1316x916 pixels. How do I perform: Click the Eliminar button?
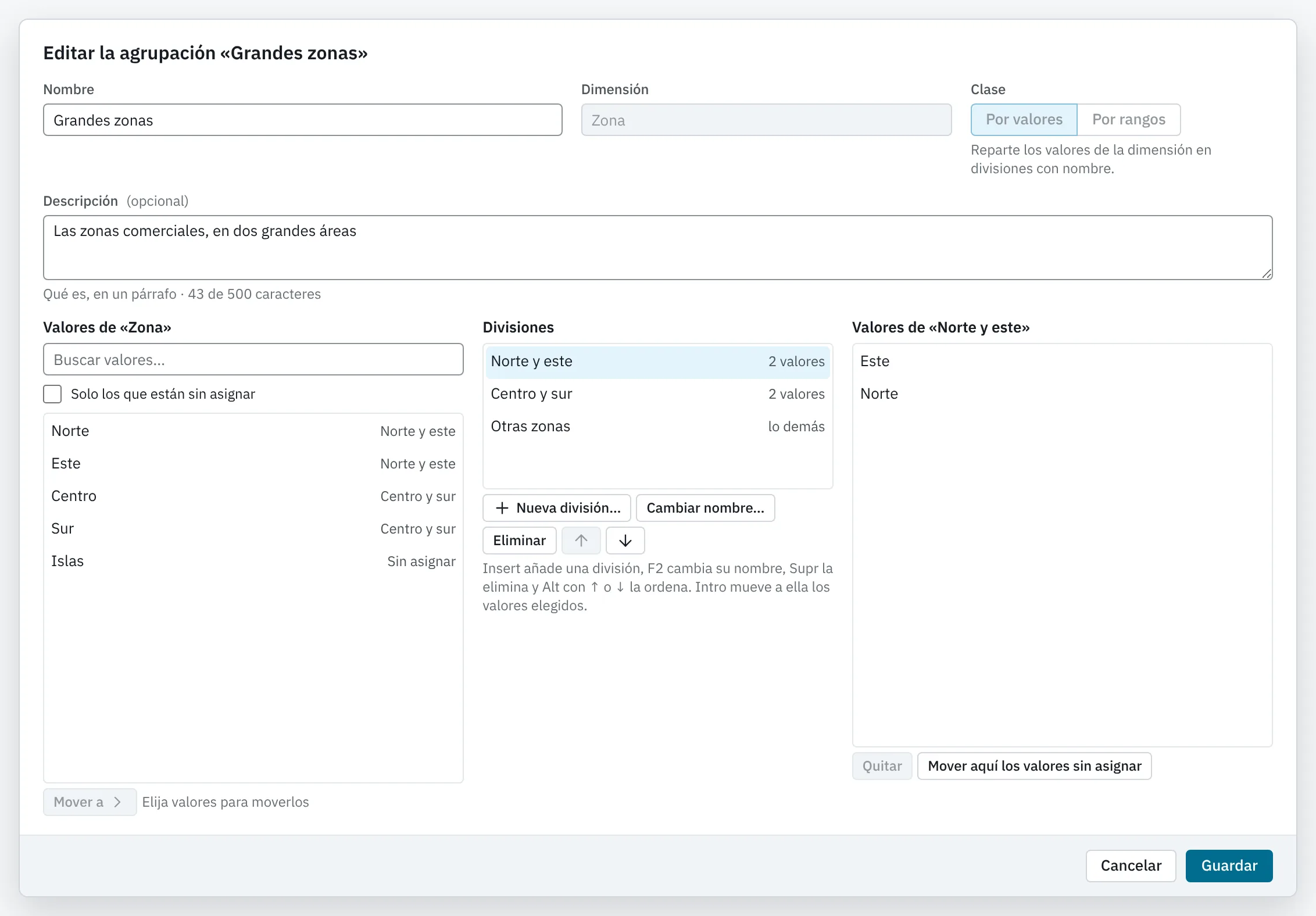[519, 541]
